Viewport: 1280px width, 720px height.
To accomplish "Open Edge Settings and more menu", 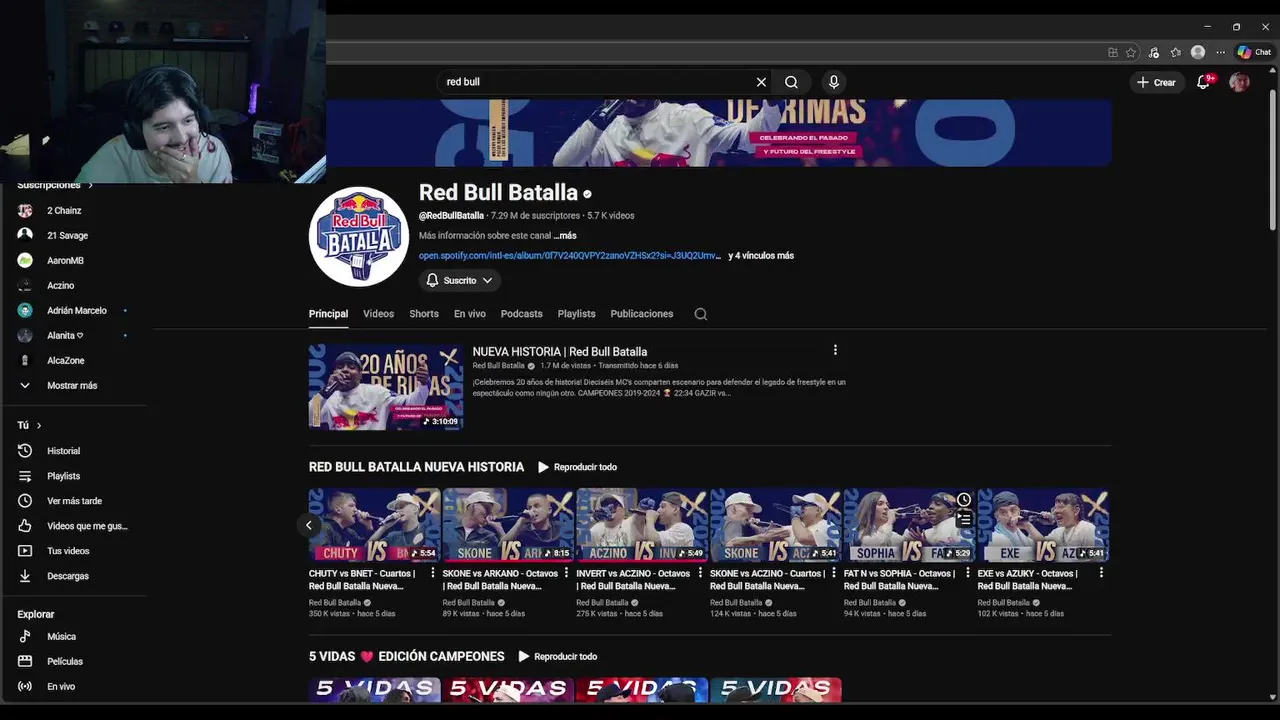I will (x=1220, y=52).
